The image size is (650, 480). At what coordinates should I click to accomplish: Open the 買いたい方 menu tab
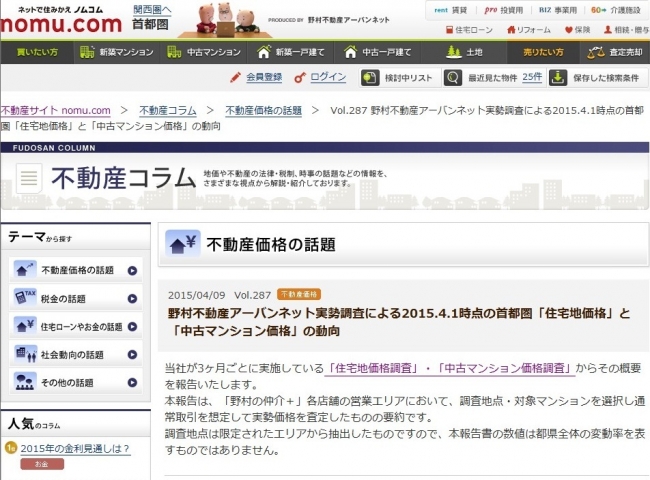point(37,52)
